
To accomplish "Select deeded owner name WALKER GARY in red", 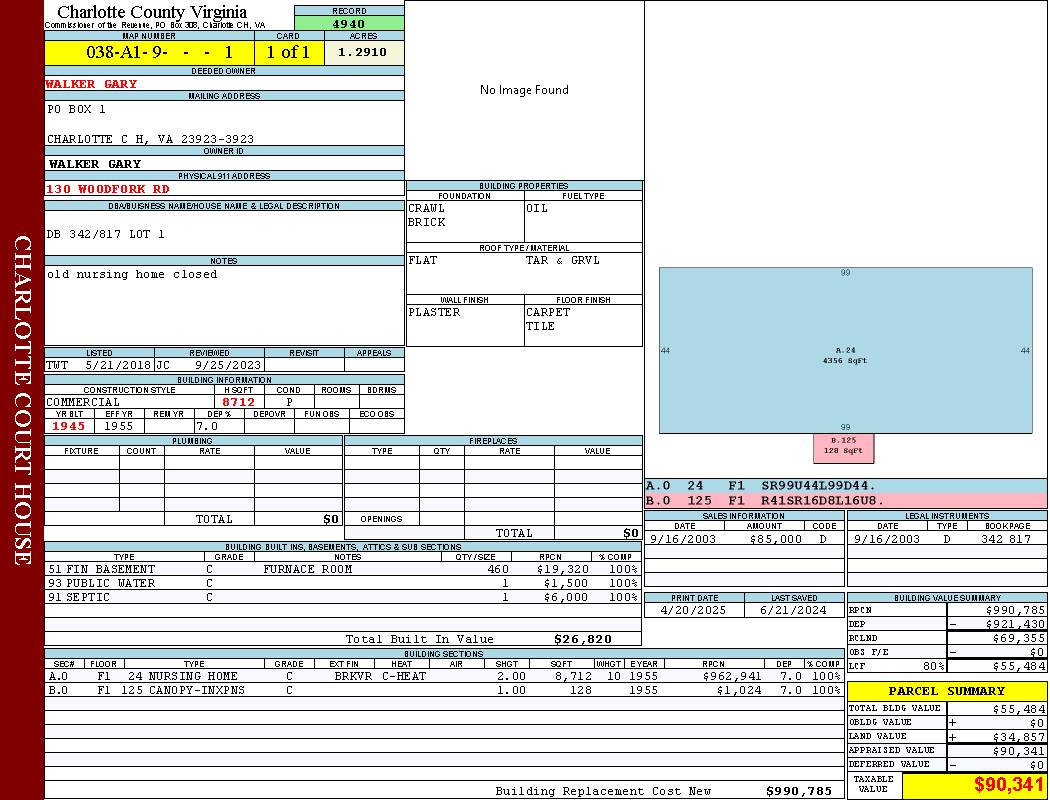I will 91,84.
